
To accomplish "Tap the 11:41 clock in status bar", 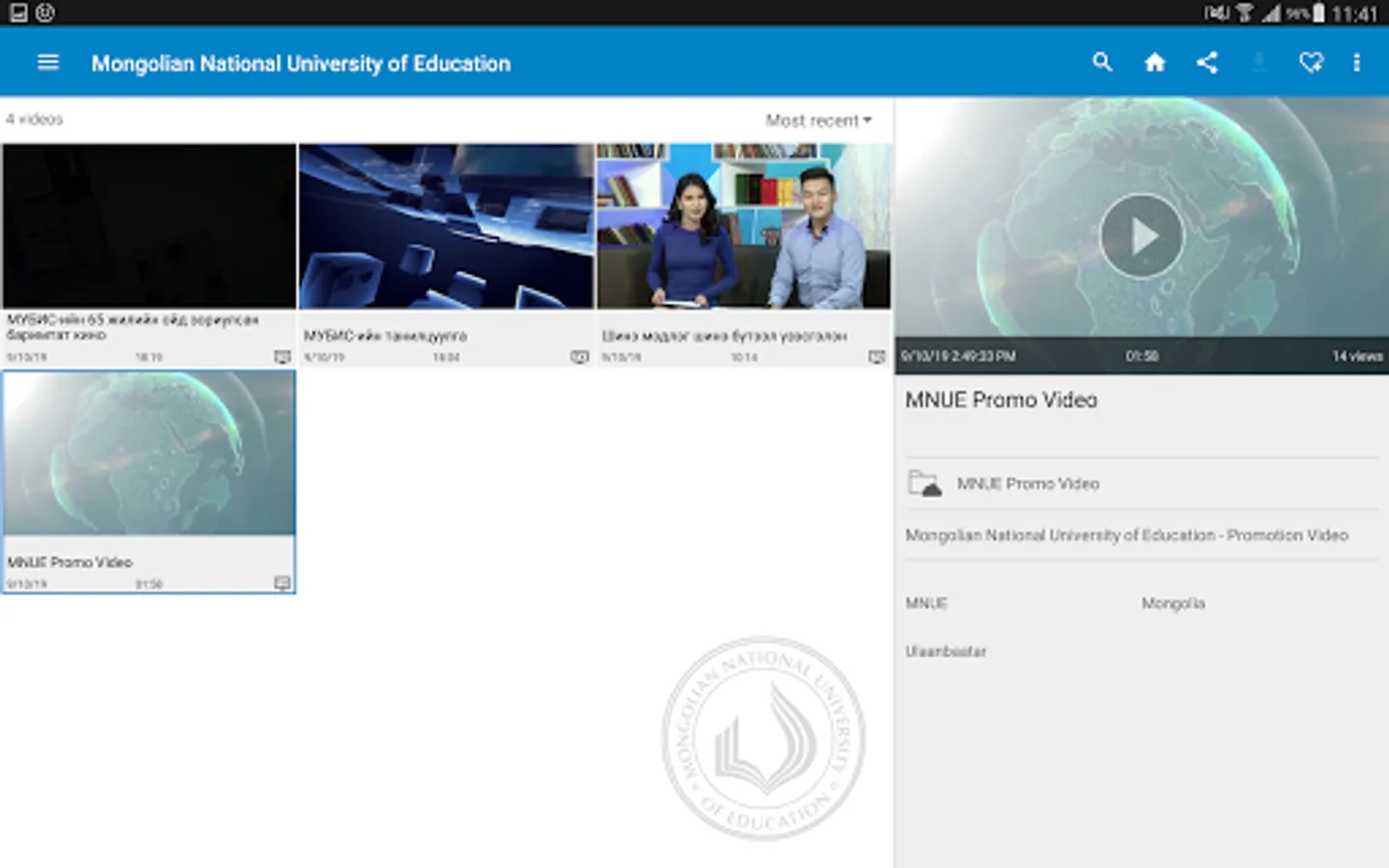I will click(1354, 14).
